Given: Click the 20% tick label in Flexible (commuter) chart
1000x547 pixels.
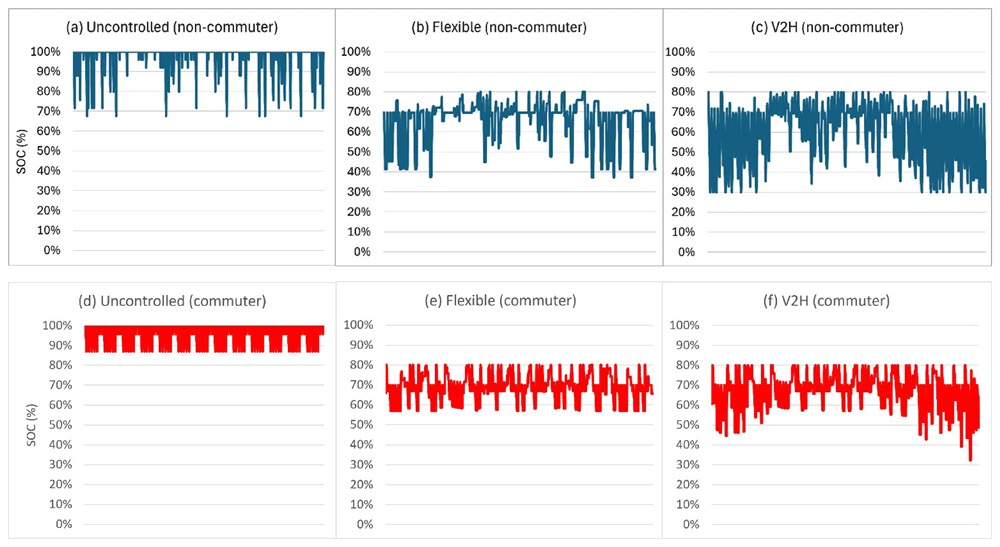Looking at the screenshot, I should coord(361,485).
